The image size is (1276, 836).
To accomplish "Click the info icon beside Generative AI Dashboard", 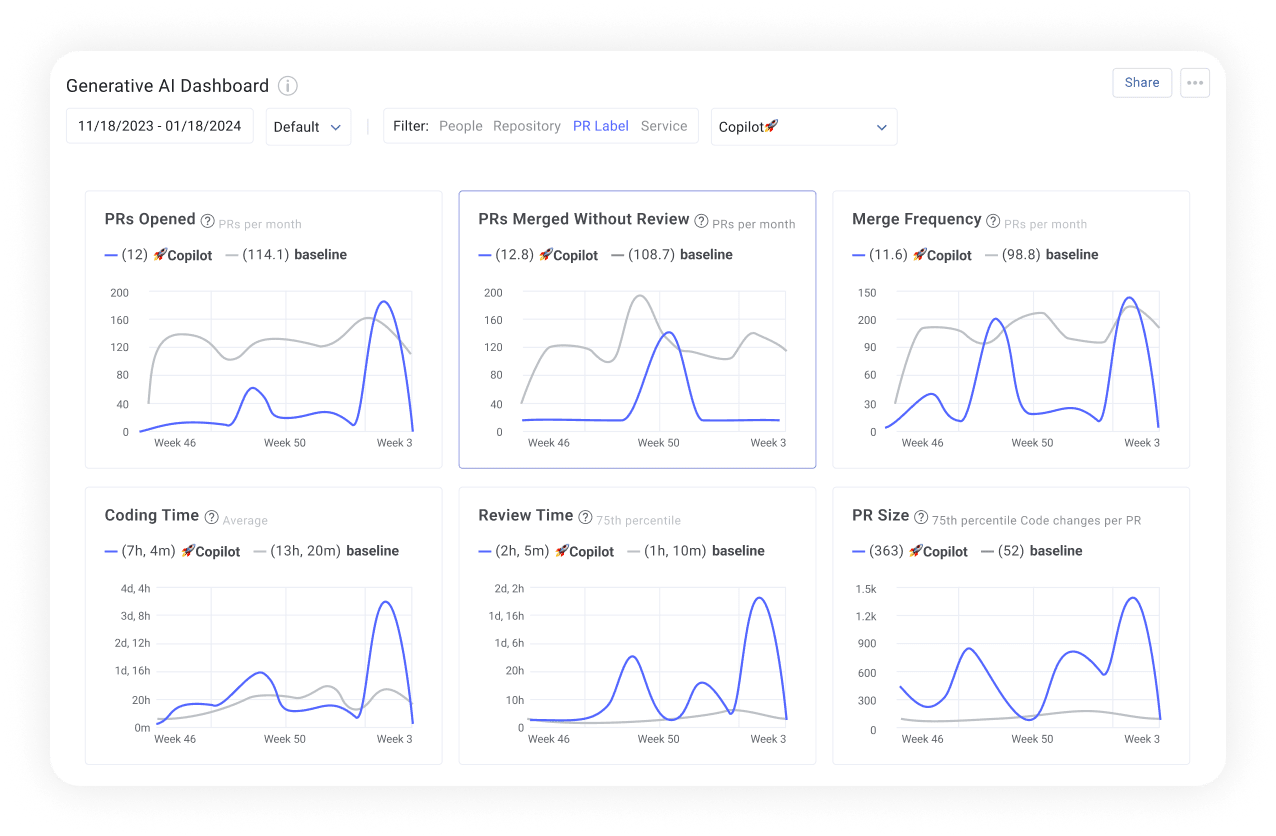I will [x=287, y=86].
